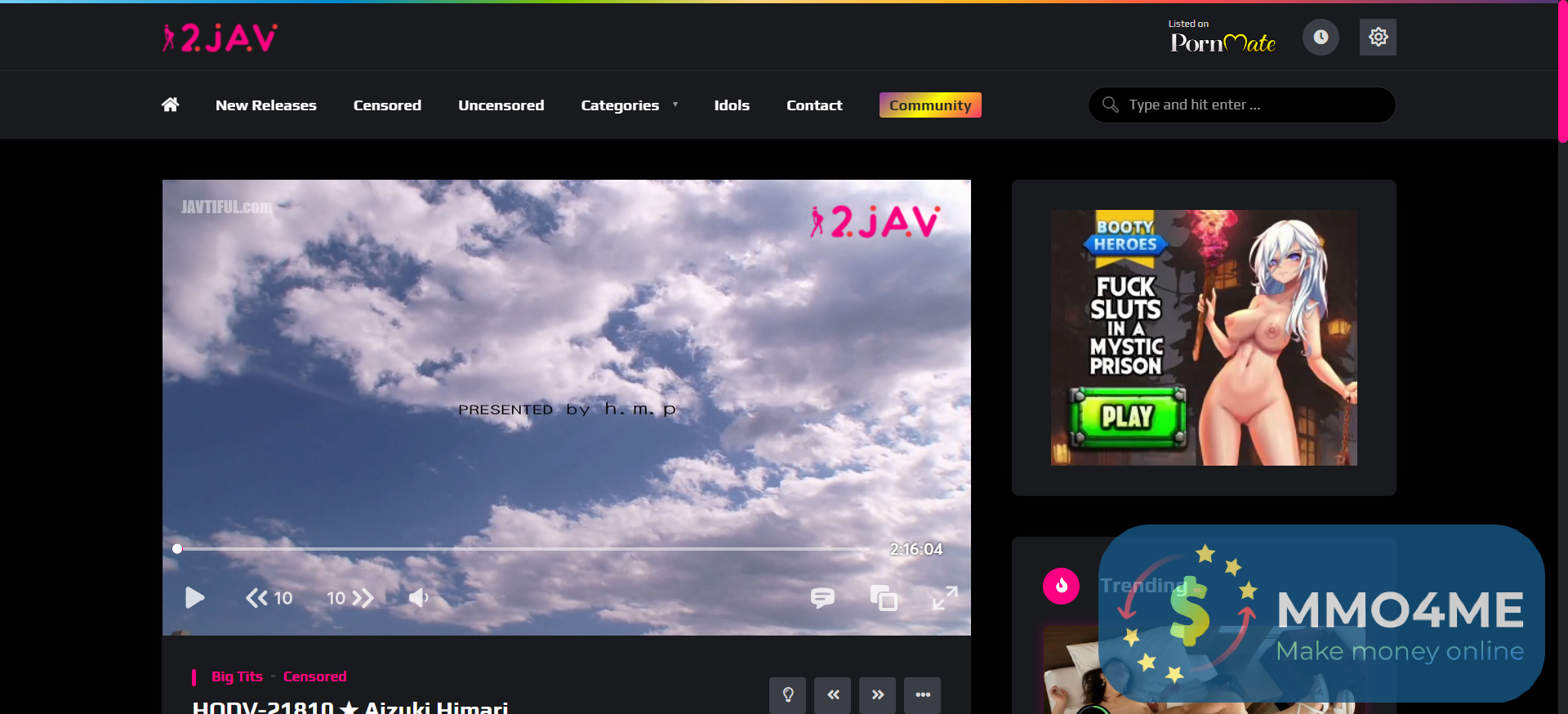Focus the search input field
1568x714 pixels.
[1242, 105]
